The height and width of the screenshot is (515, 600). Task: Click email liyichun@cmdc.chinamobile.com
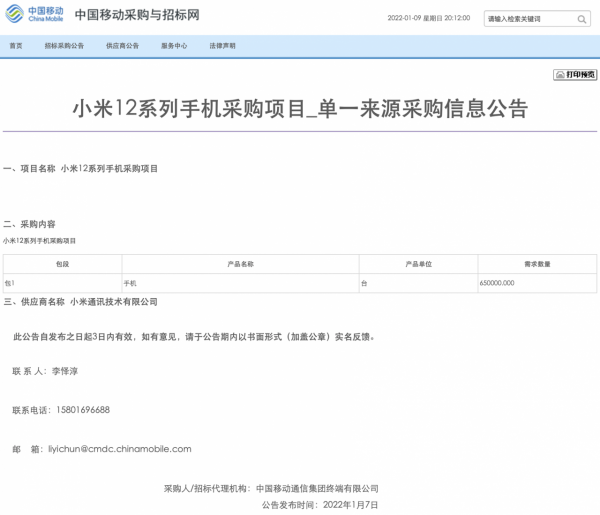click(x=120, y=449)
